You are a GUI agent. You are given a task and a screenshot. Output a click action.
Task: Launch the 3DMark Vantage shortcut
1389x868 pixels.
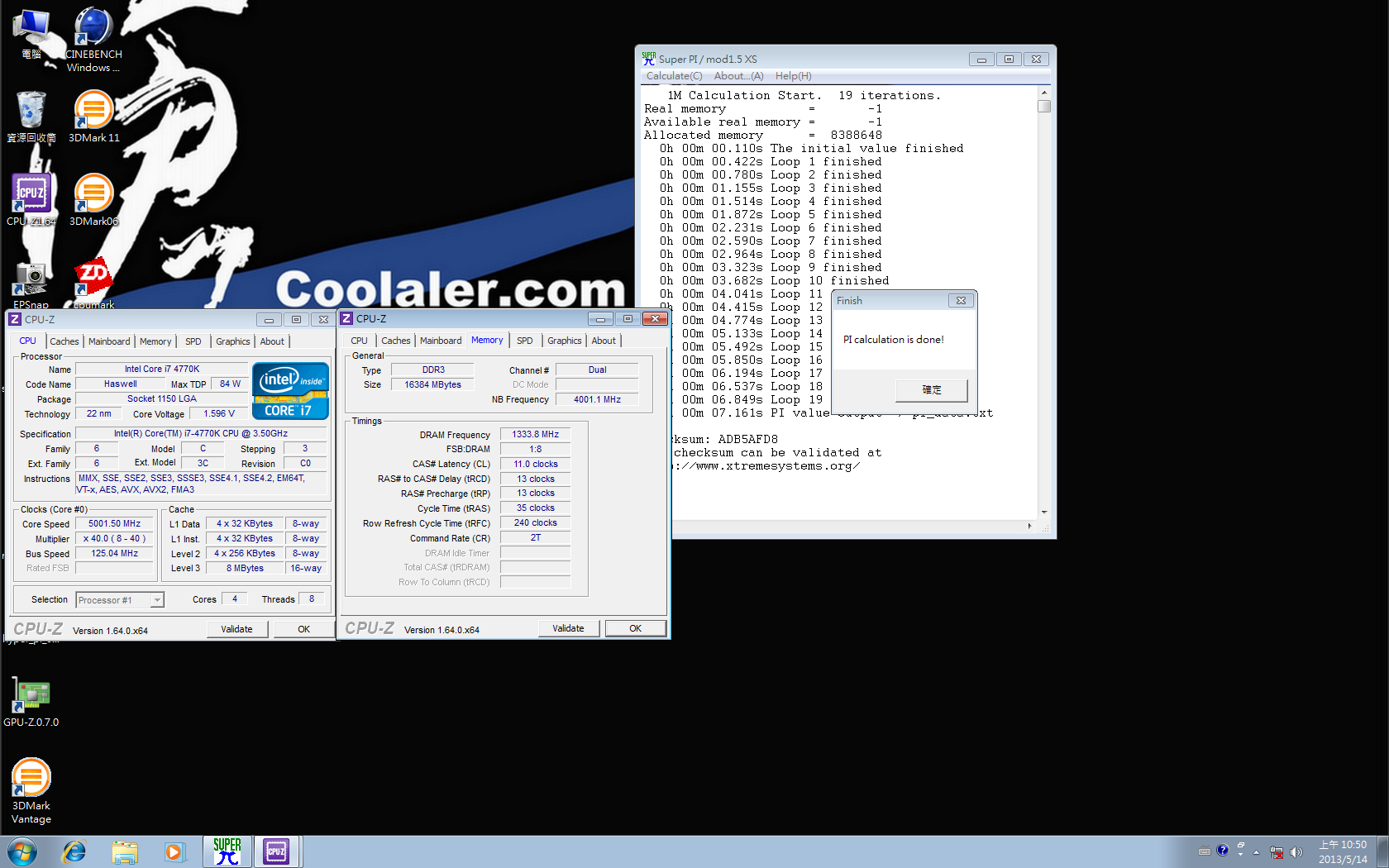tap(31, 791)
